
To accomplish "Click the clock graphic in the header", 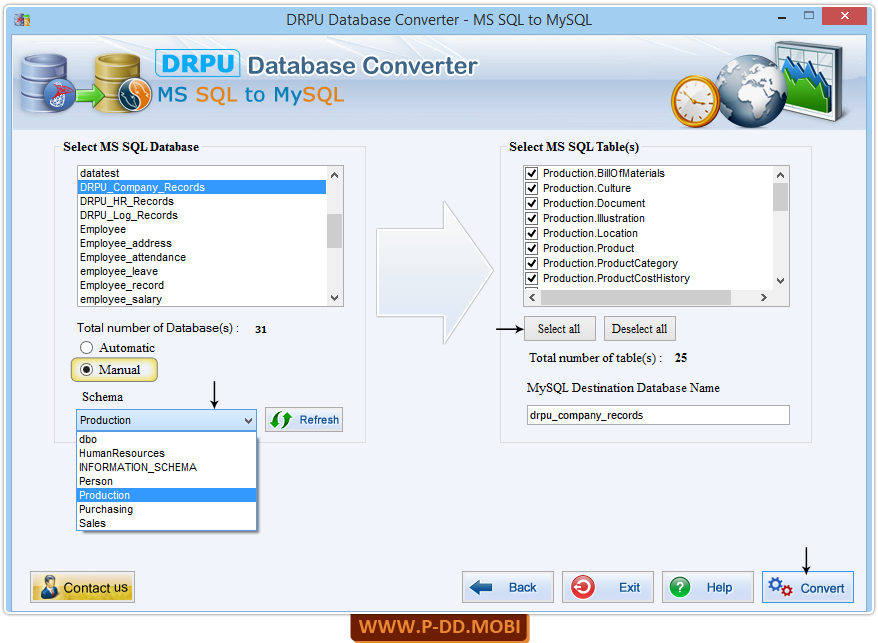I will [x=695, y=101].
